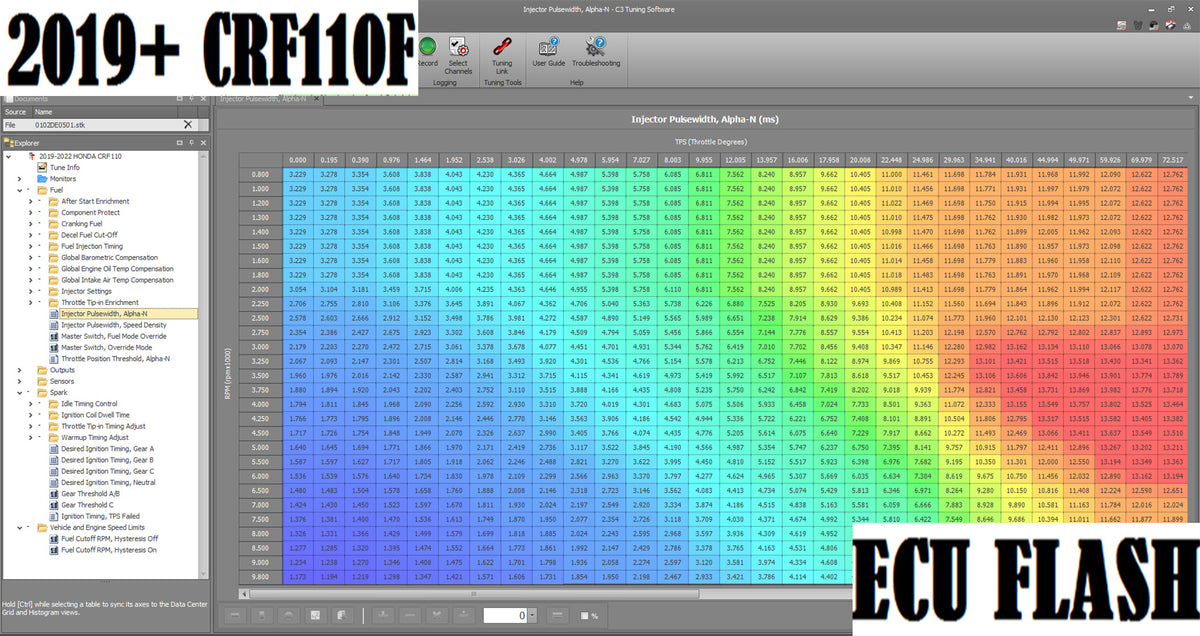
Task: Expand the Global Barometric Compensation folder
Action: coord(32,258)
